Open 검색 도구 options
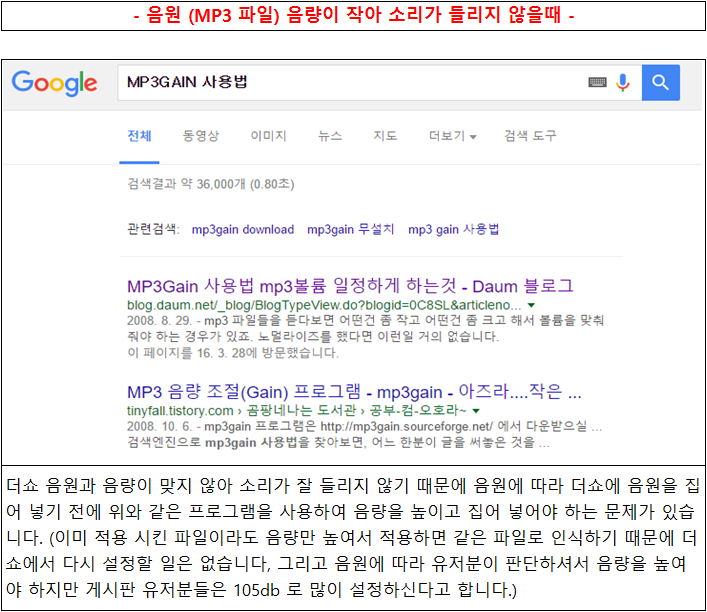Screen dimensions: 707x612 tap(530, 136)
